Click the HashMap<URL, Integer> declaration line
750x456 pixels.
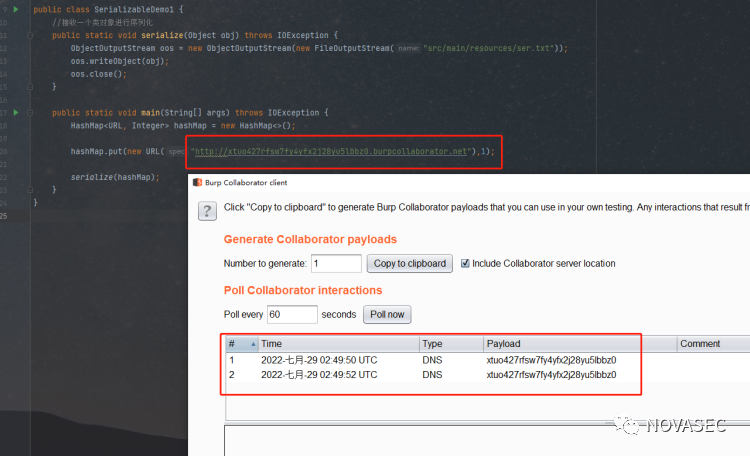pos(183,126)
